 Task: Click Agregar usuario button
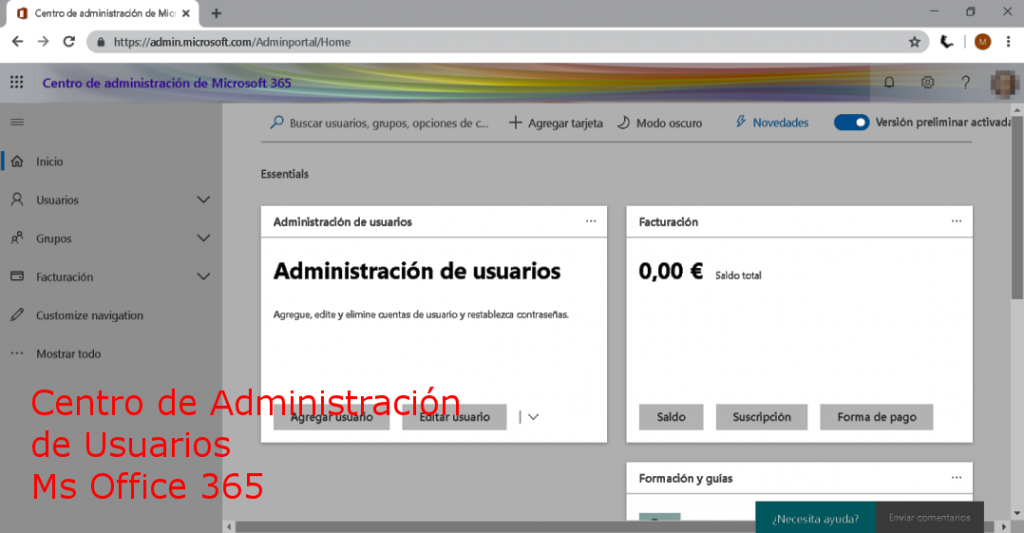click(332, 417)
